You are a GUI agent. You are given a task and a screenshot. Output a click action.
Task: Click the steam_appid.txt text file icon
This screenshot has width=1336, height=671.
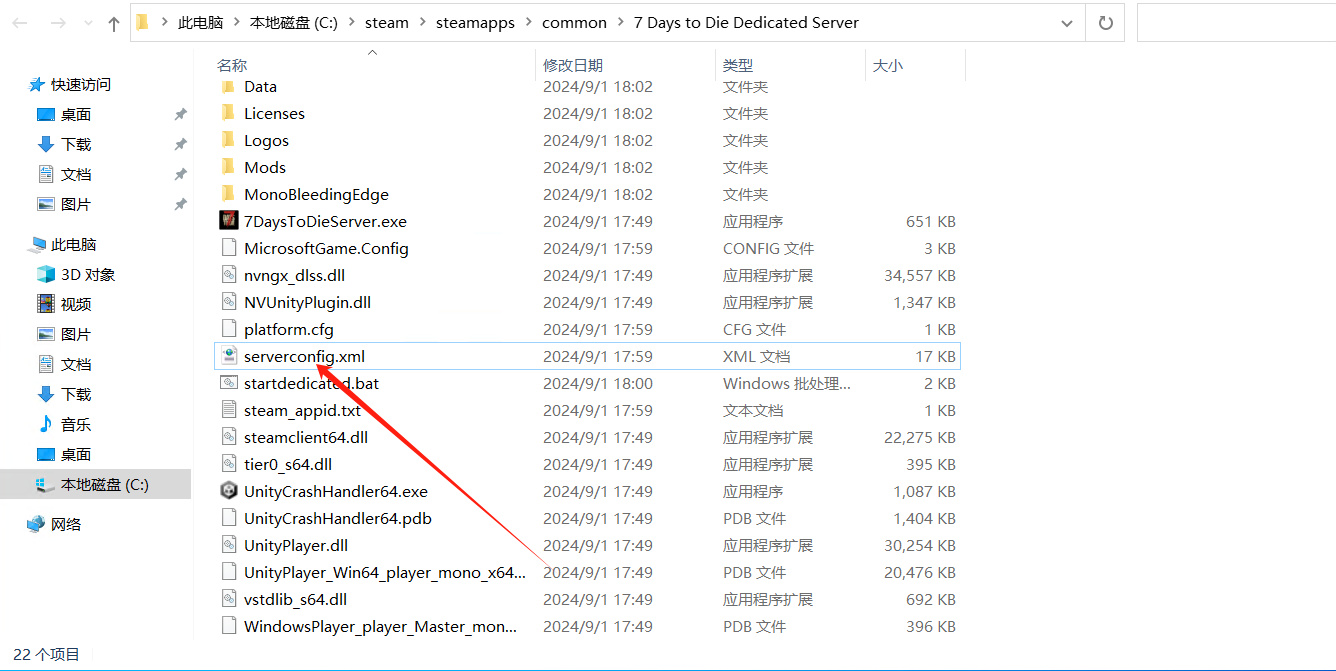[x=229, y=410]
